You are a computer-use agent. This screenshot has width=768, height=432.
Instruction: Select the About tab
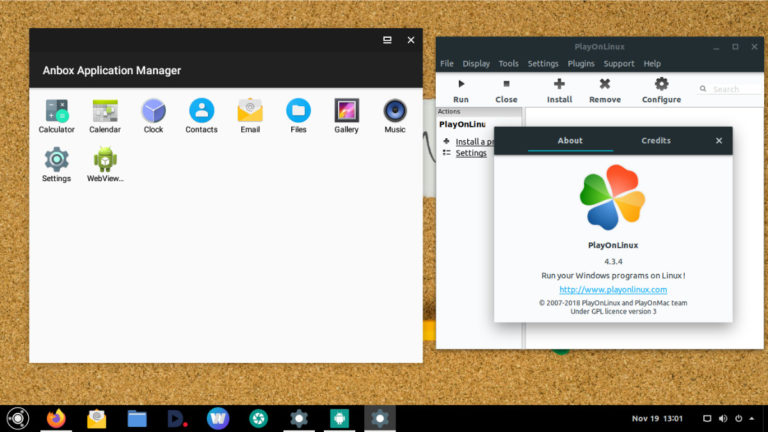click(570, 141)
